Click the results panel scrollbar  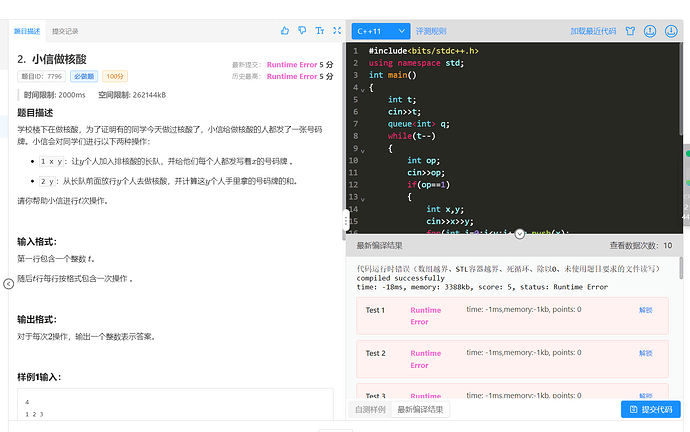tap(681, 268)
